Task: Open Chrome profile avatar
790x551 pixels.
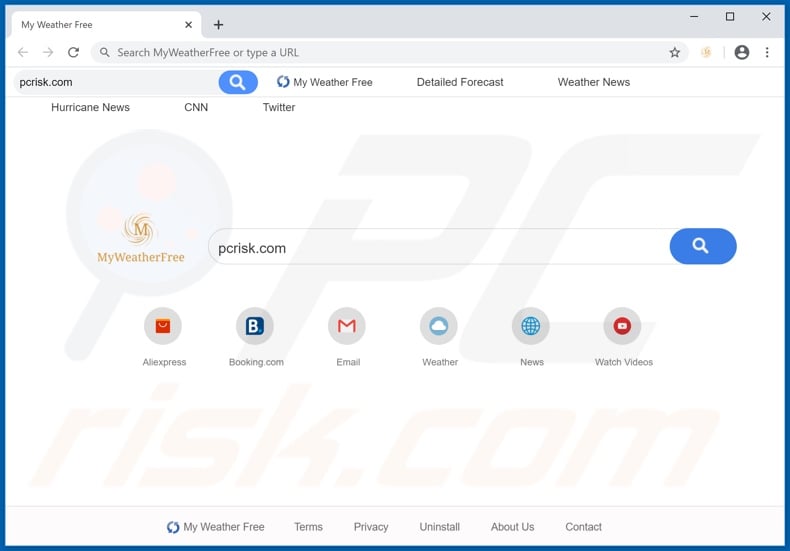Action: [741, 52]
